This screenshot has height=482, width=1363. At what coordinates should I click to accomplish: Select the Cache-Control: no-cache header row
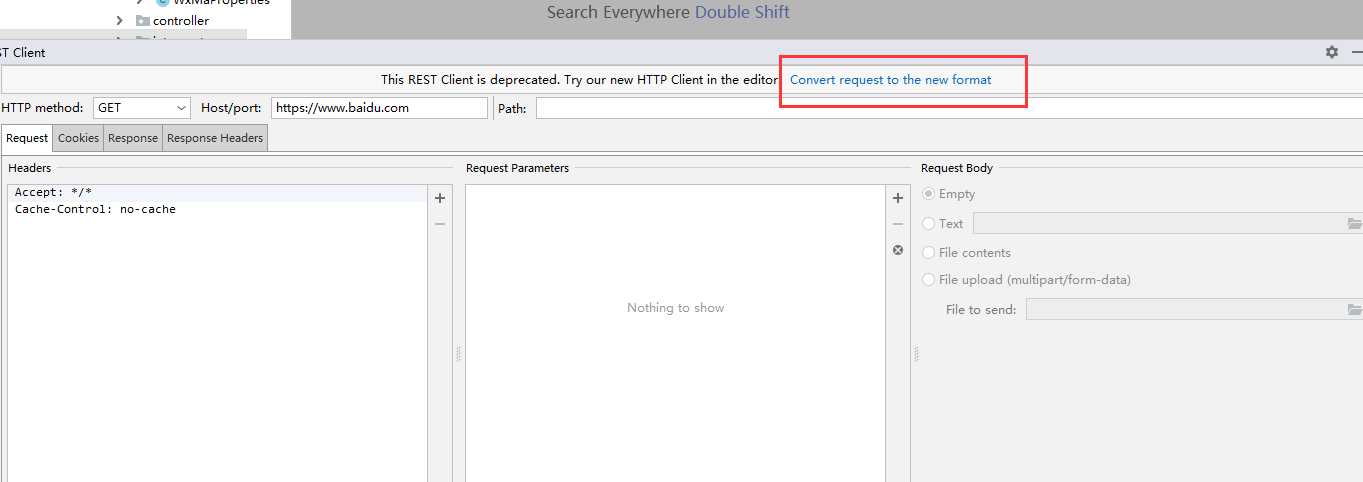[x=217, y=209]
